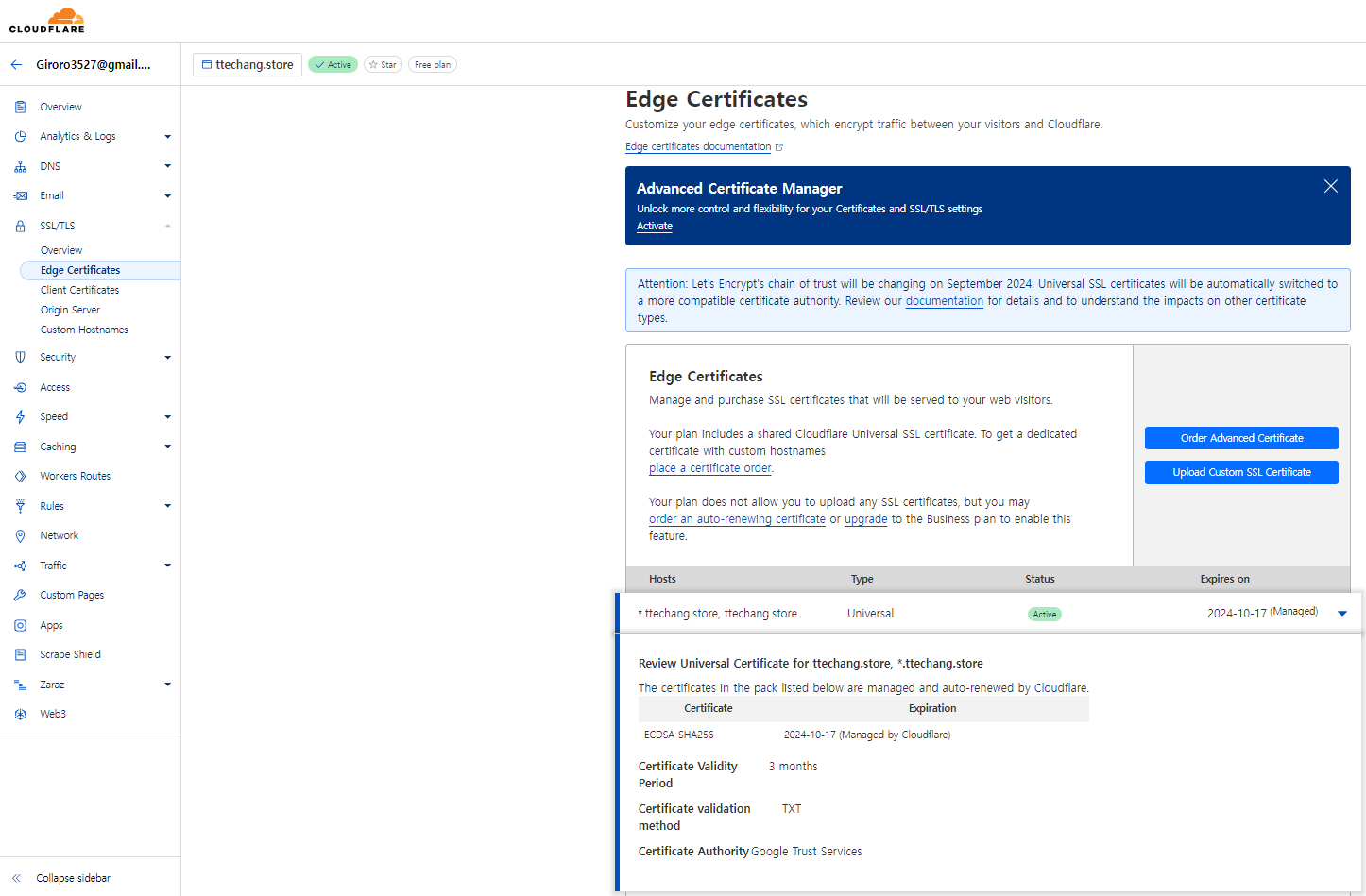
Task: Click the back arrow next to account email
Action: (x=16, y=65)
